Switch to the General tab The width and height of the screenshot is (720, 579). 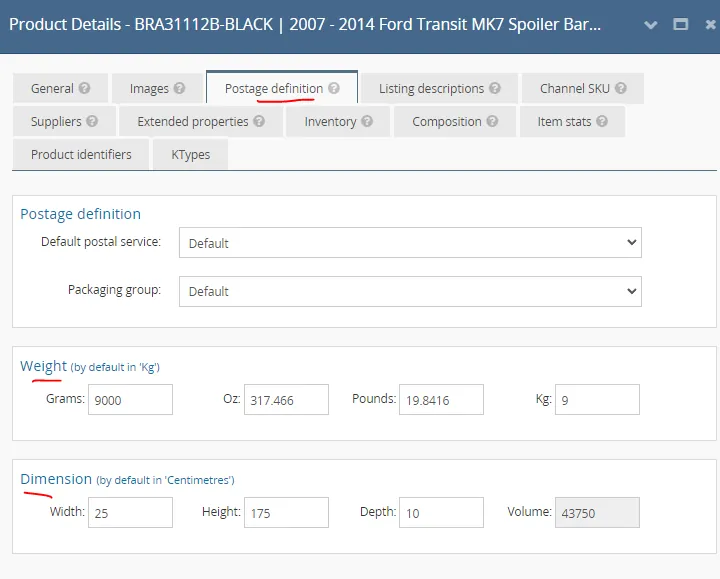pos(60,88)
